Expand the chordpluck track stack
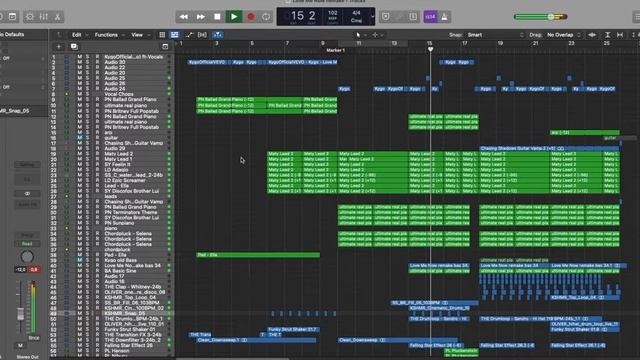This screenshot has width=640, height=360. tap(67, 249)
